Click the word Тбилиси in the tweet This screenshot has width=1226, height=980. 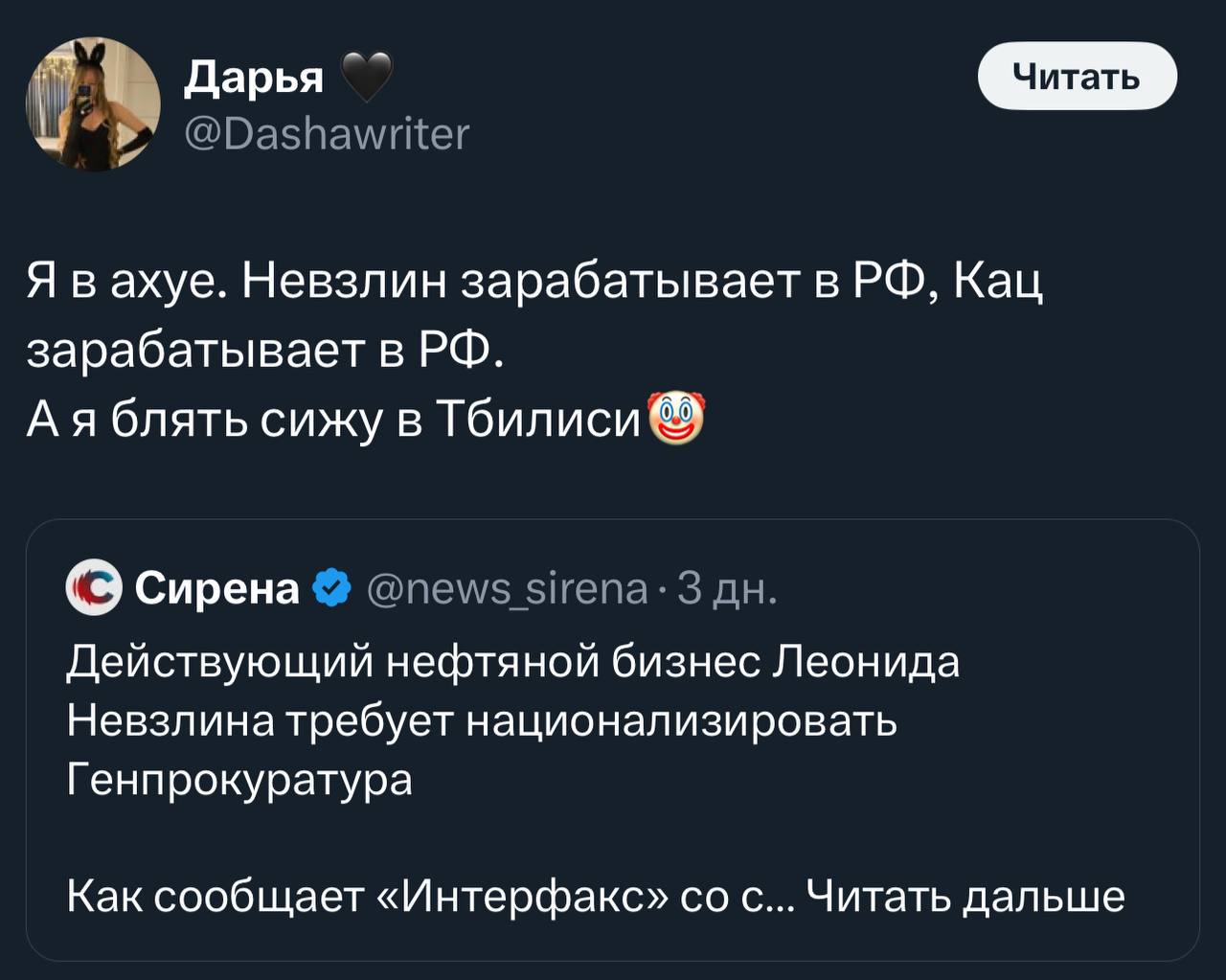(x=537, y=419)
